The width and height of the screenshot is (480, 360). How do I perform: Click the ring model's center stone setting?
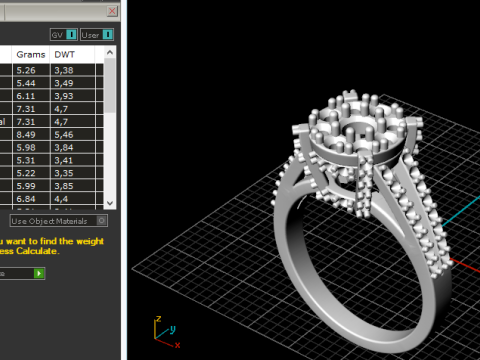(358, 128)
